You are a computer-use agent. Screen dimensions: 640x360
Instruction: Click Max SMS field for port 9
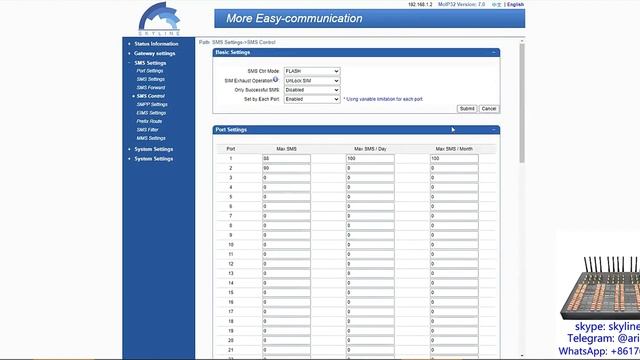point(286,235)
